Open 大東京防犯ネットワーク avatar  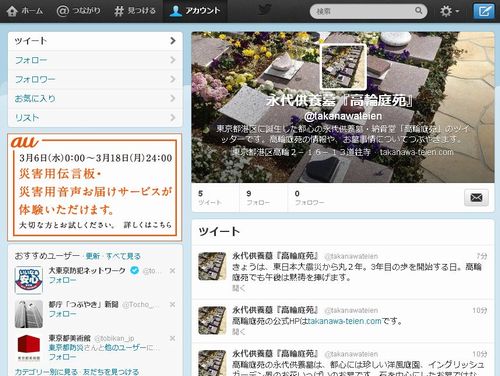tap(29, 280)
